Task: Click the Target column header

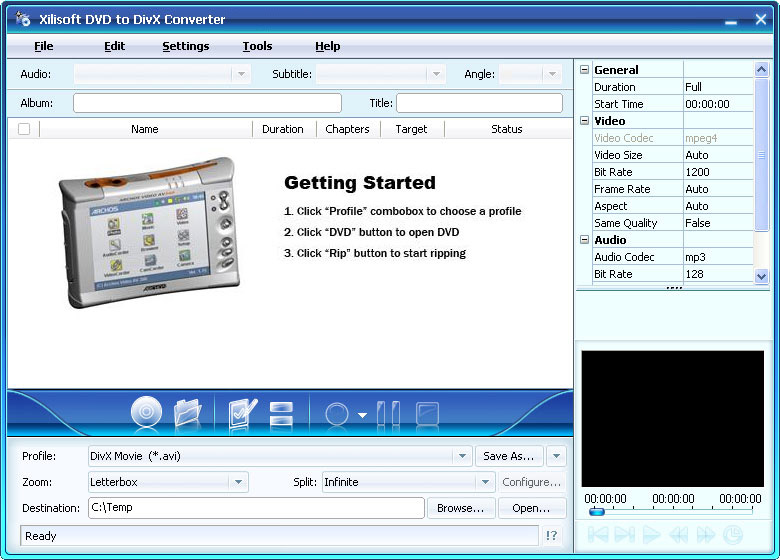Action: (411, 129)
